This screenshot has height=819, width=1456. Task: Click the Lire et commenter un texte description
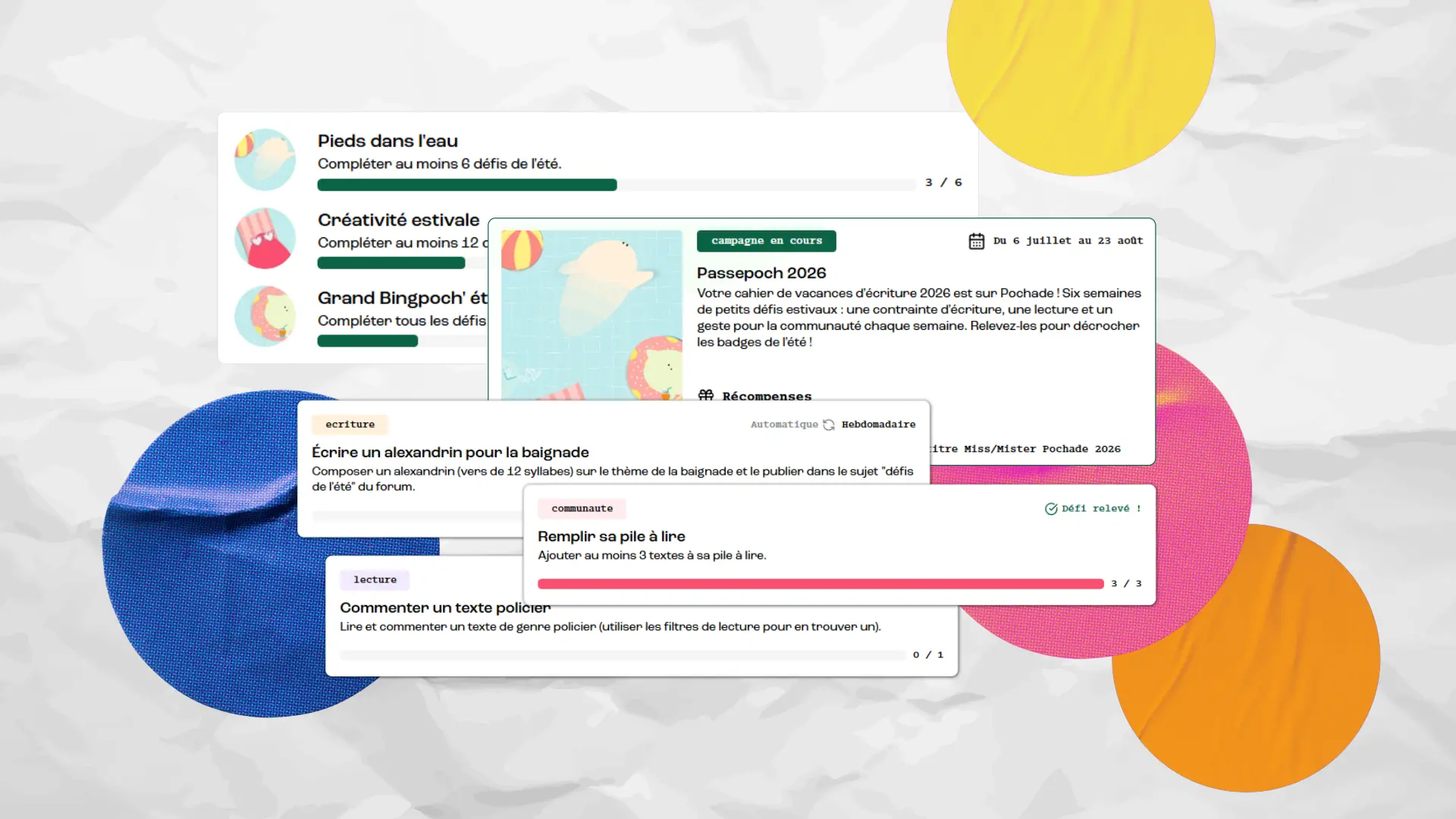point(610,627)
